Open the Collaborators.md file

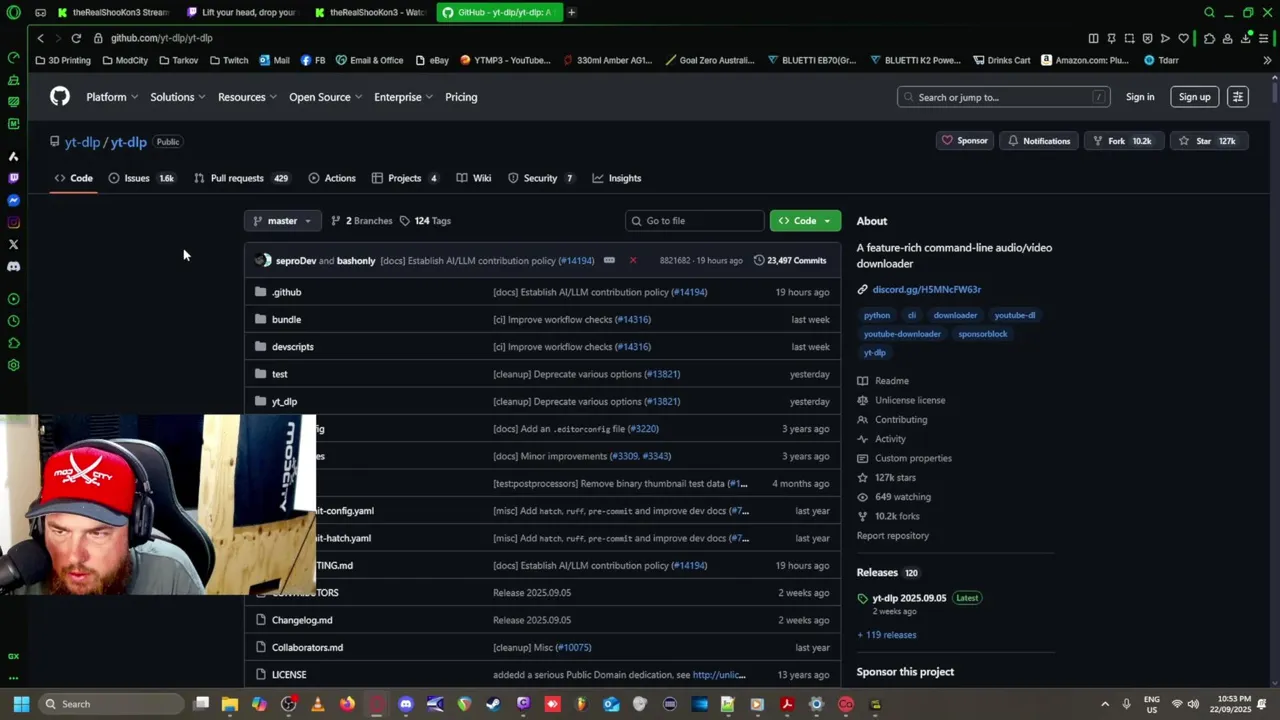tap(307, 647)
